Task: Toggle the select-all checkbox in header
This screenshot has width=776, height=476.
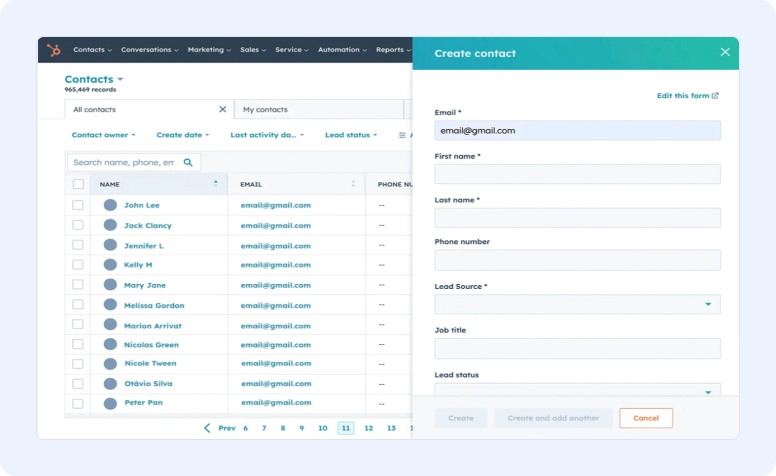Action: 78,184
